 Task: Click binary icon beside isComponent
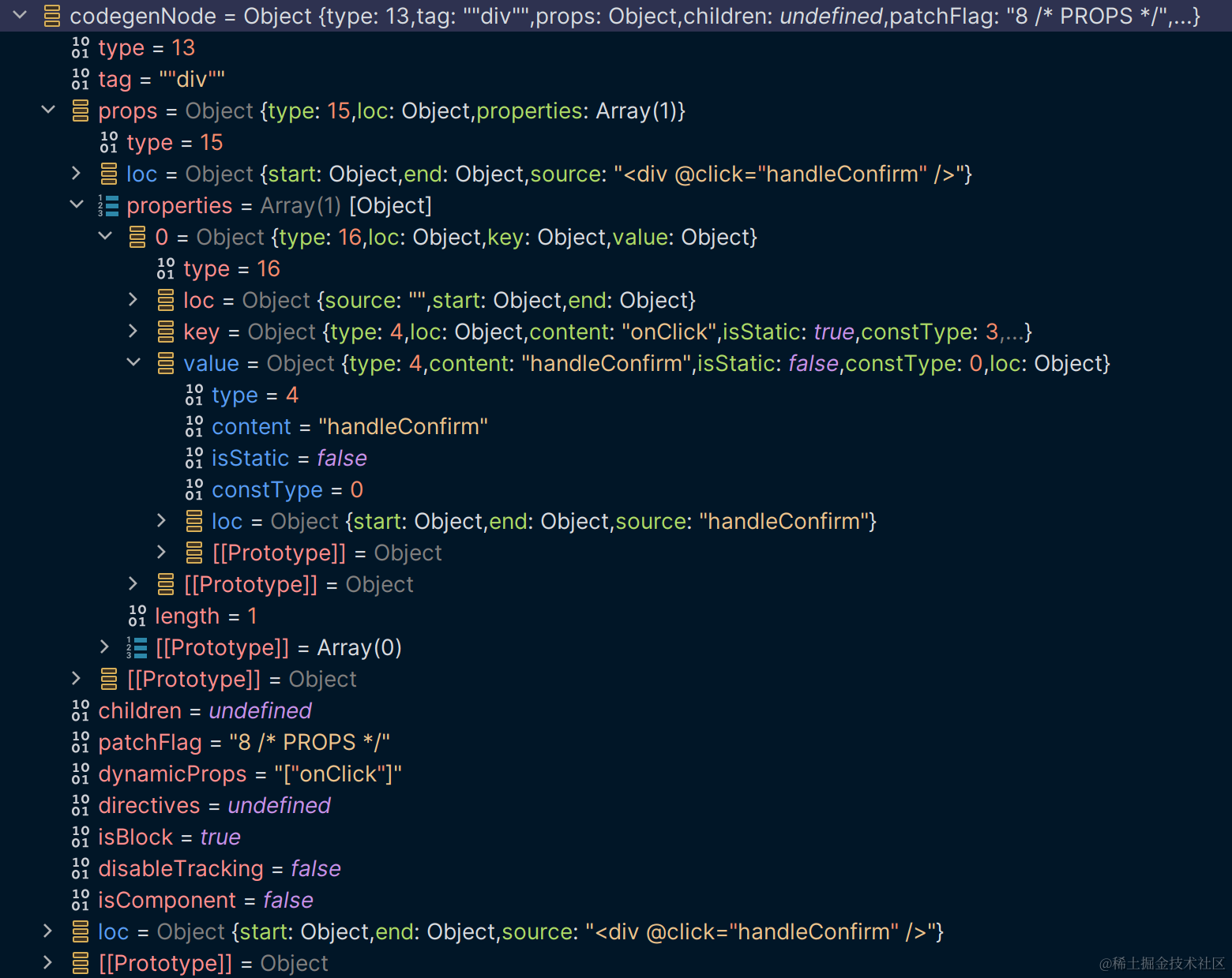pos(81,900)
